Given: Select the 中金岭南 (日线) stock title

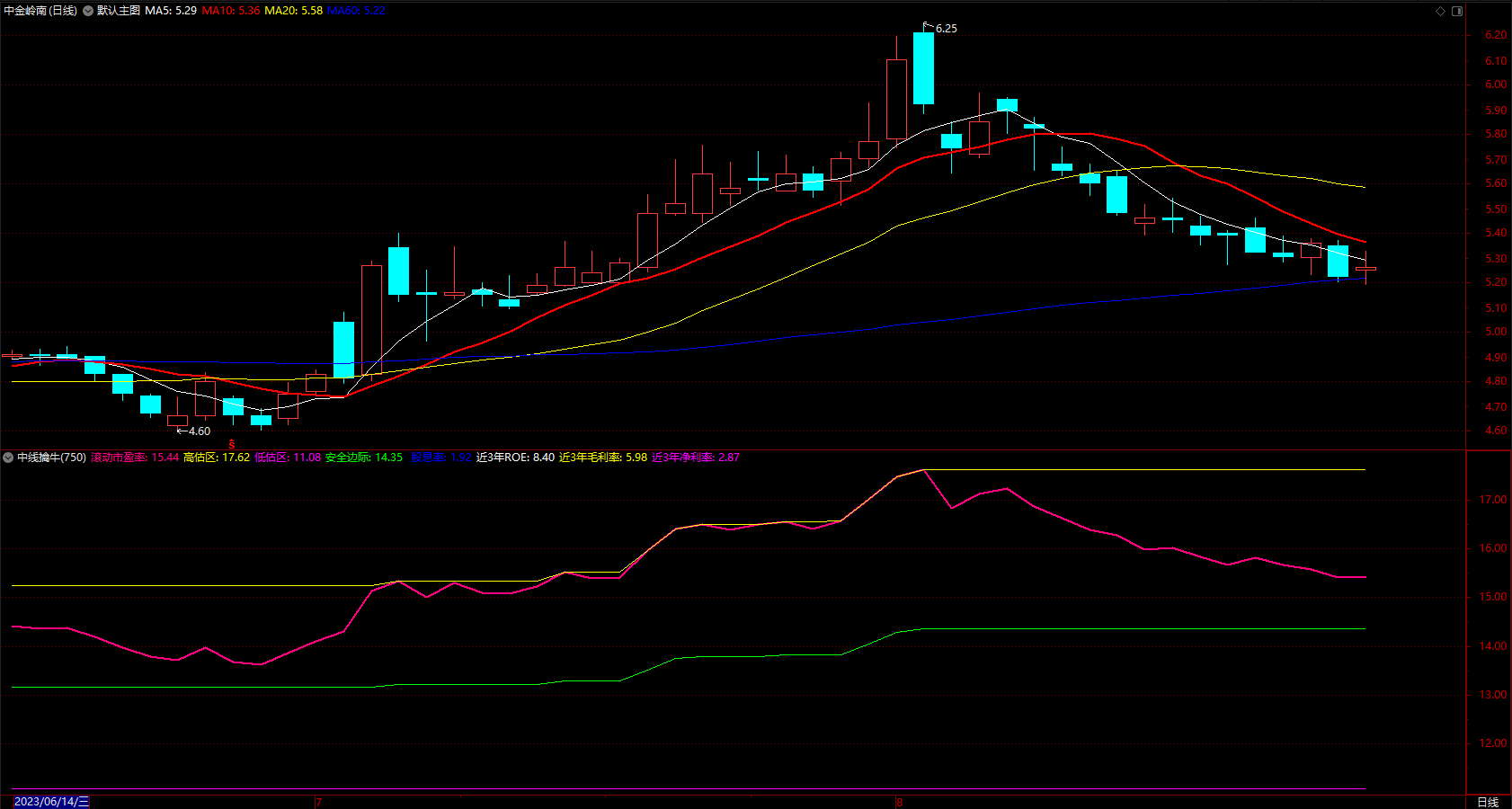Looking at the screenshot, I should [40, 11].
